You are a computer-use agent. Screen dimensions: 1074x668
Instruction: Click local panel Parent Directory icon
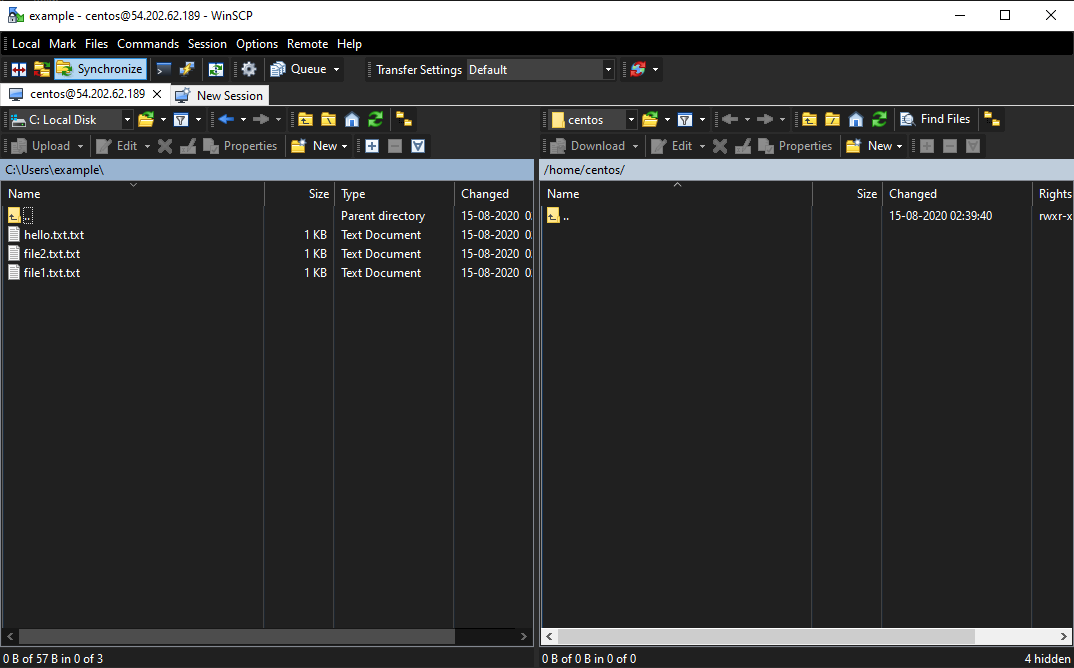(305, 120)
